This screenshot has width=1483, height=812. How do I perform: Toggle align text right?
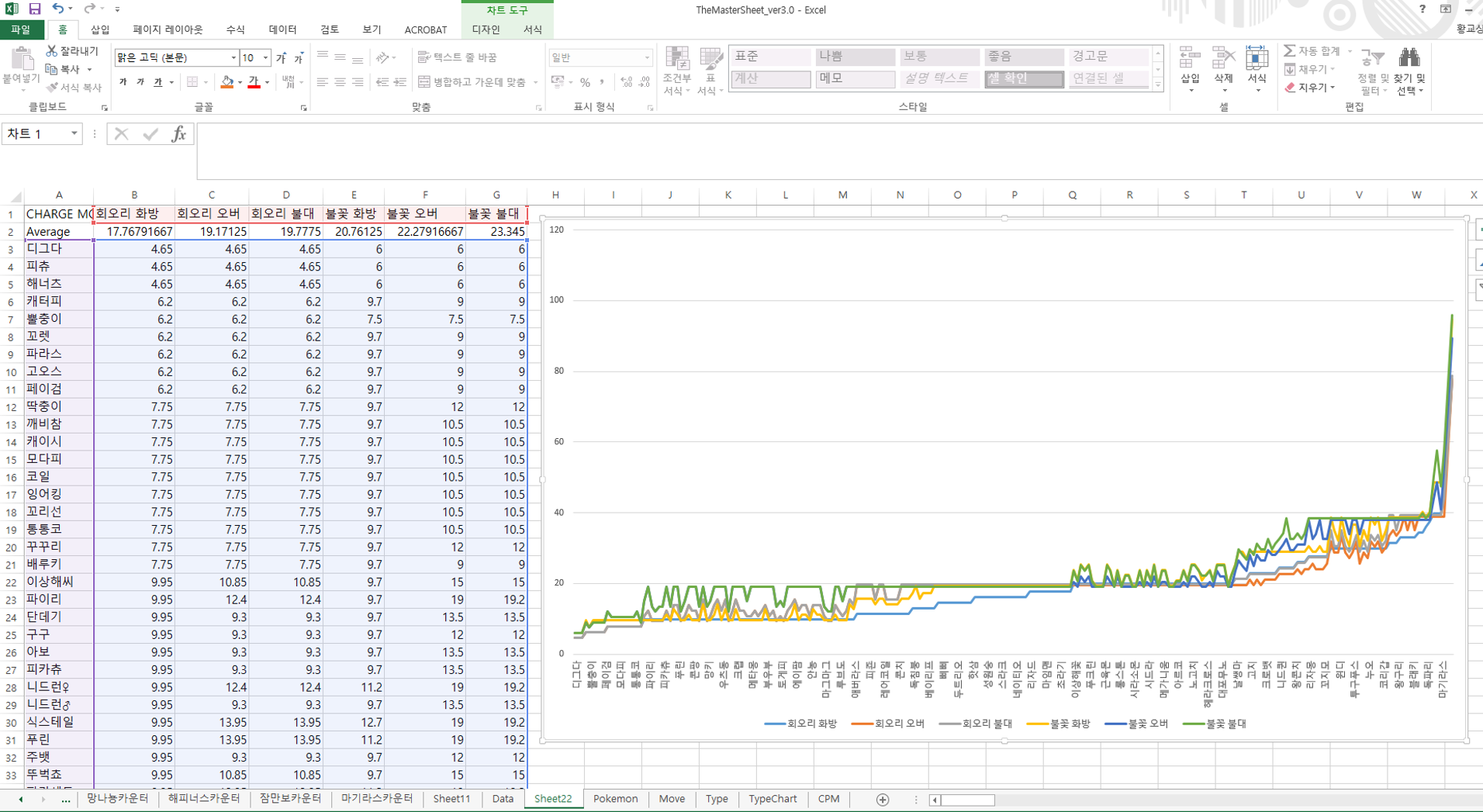pyautogui.click(x=358, y=82)
